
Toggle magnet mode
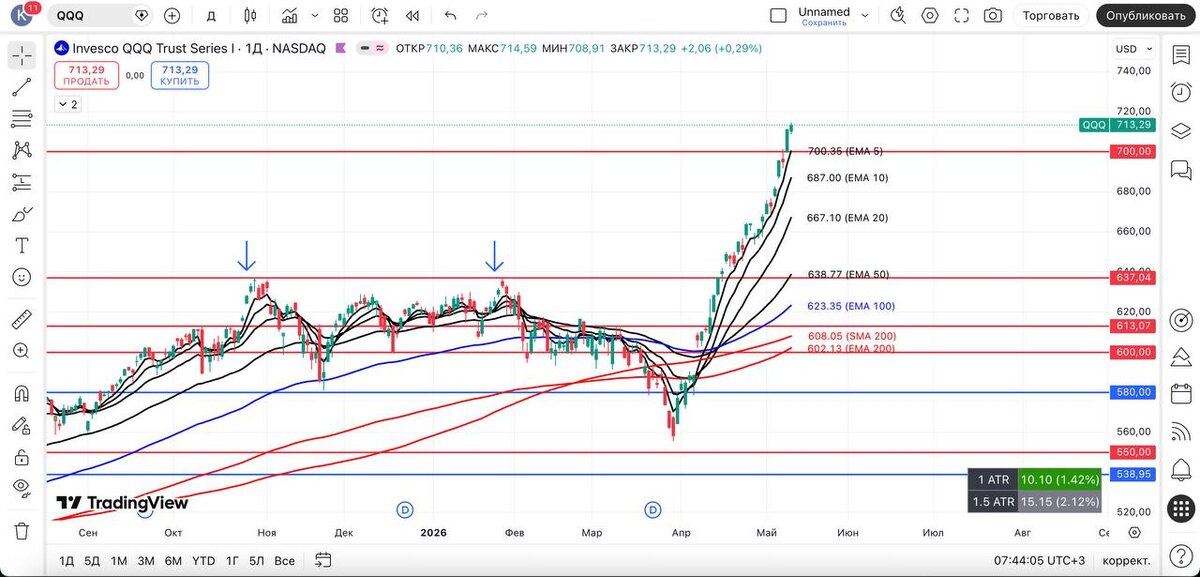point(21,393)
